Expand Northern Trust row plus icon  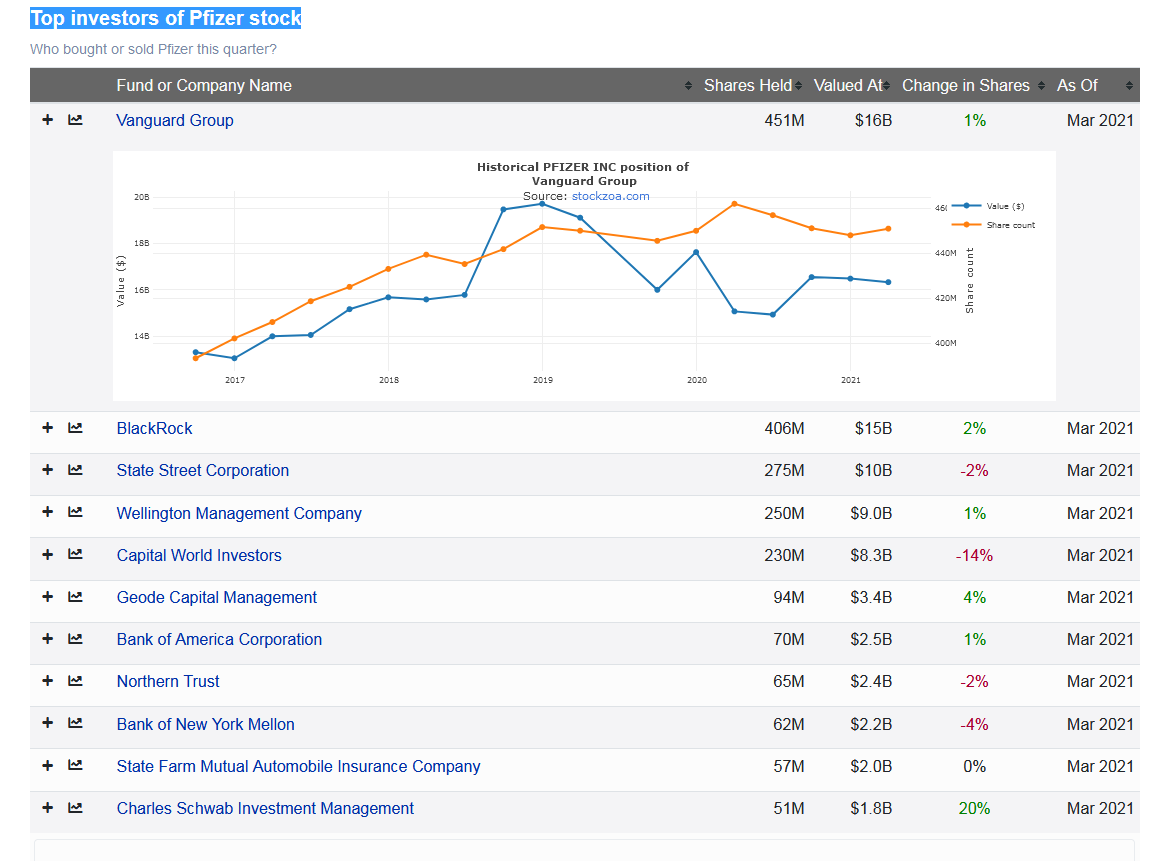point(47,680)
